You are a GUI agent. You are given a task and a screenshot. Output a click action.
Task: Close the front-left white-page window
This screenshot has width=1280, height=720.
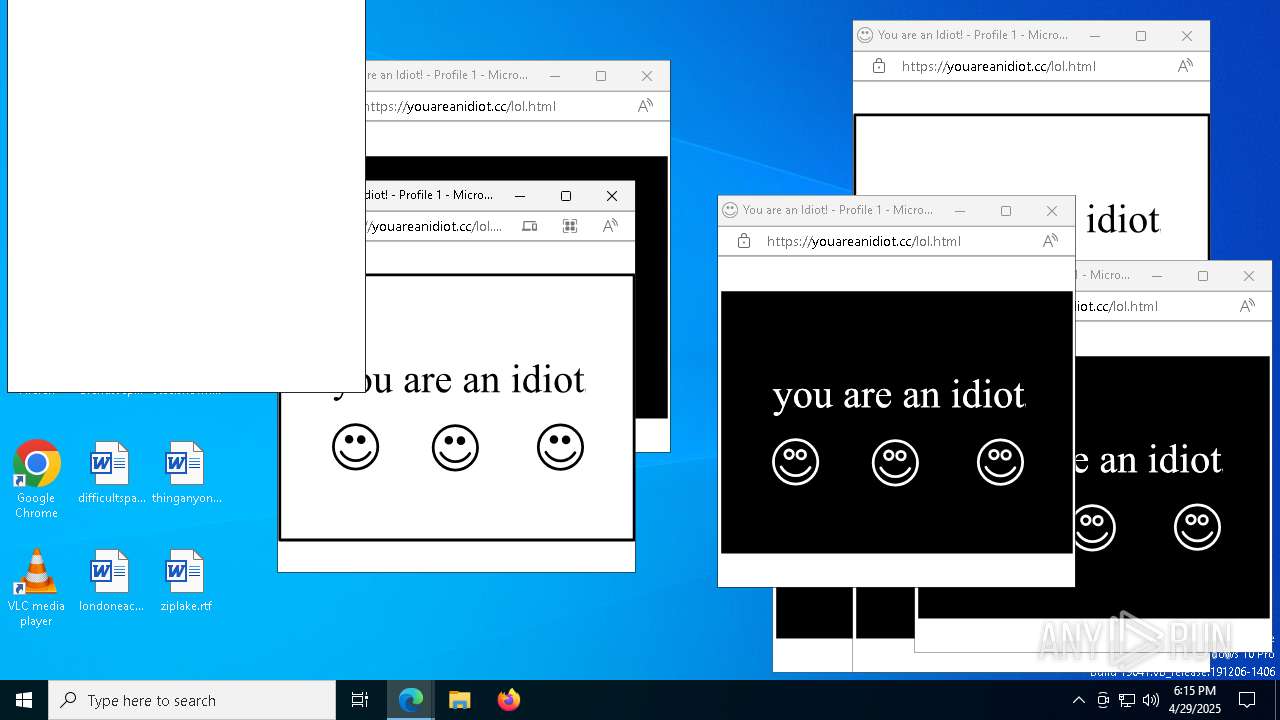[x=612, y=196]
